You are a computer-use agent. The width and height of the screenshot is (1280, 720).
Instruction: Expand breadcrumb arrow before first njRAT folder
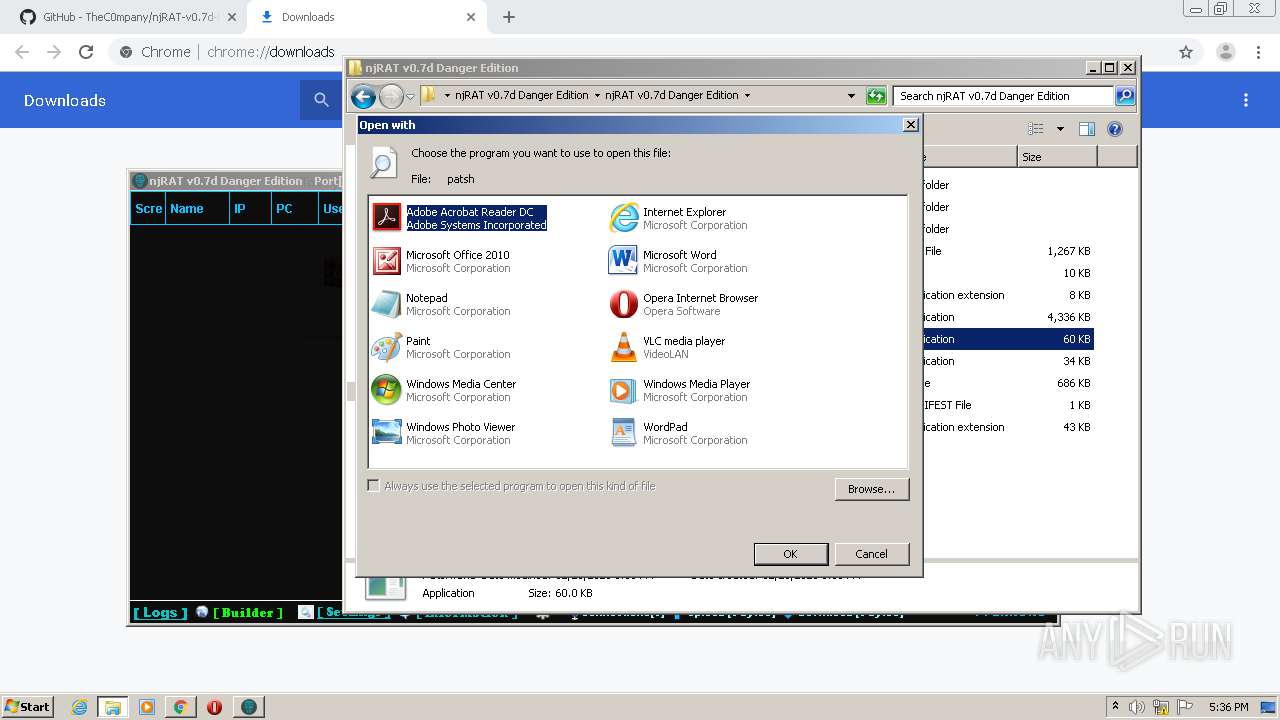pos(446,96)
